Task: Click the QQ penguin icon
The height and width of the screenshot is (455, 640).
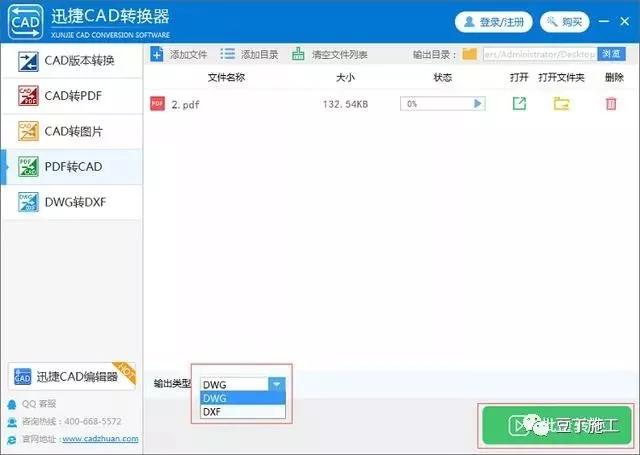Action: [x=12, y=404]
